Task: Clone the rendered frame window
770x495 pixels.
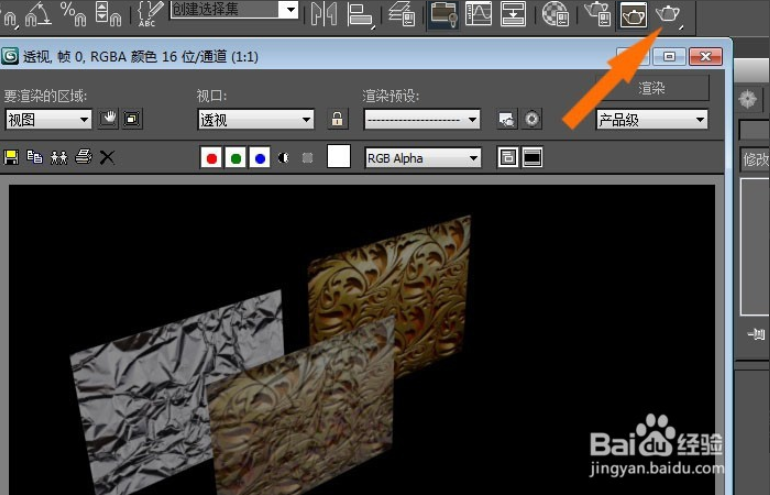Action: click(x=59, y=158)
